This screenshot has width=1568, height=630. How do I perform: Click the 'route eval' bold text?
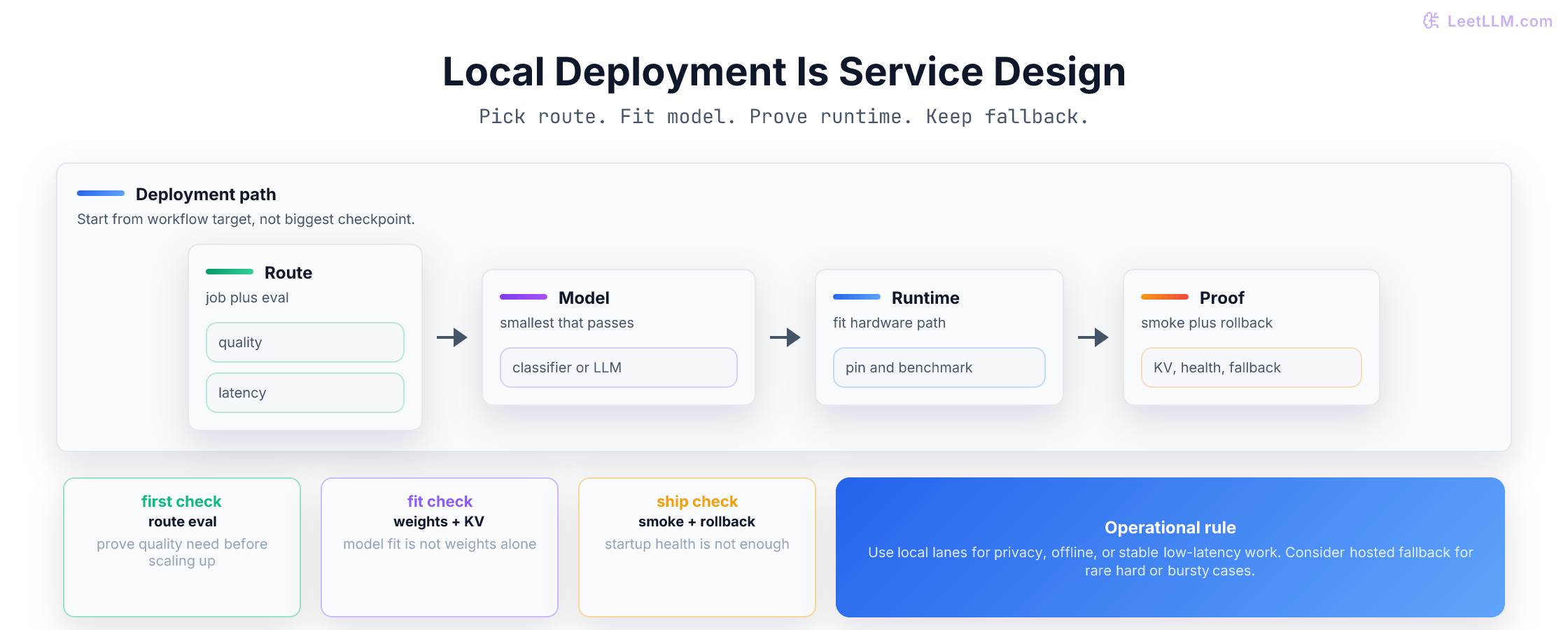(182, 521)
